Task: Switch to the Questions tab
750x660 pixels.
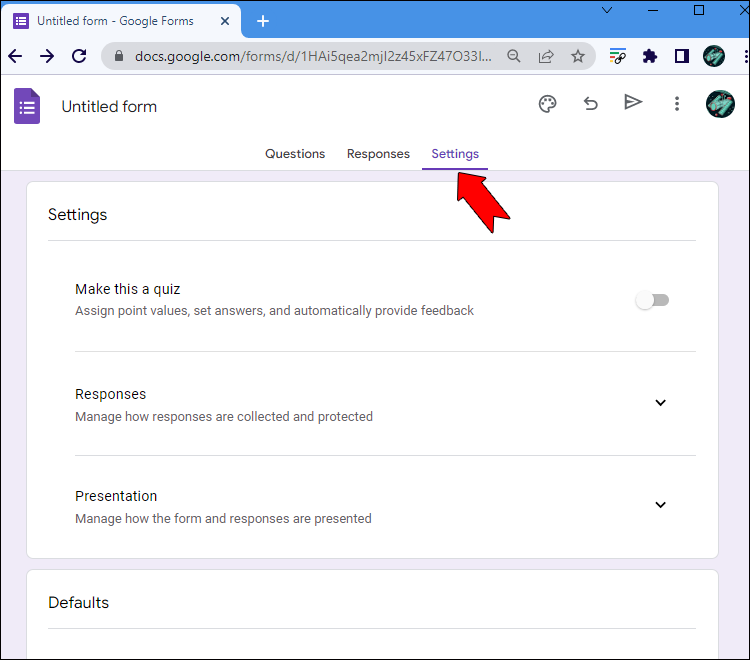Action: point(295,154)
